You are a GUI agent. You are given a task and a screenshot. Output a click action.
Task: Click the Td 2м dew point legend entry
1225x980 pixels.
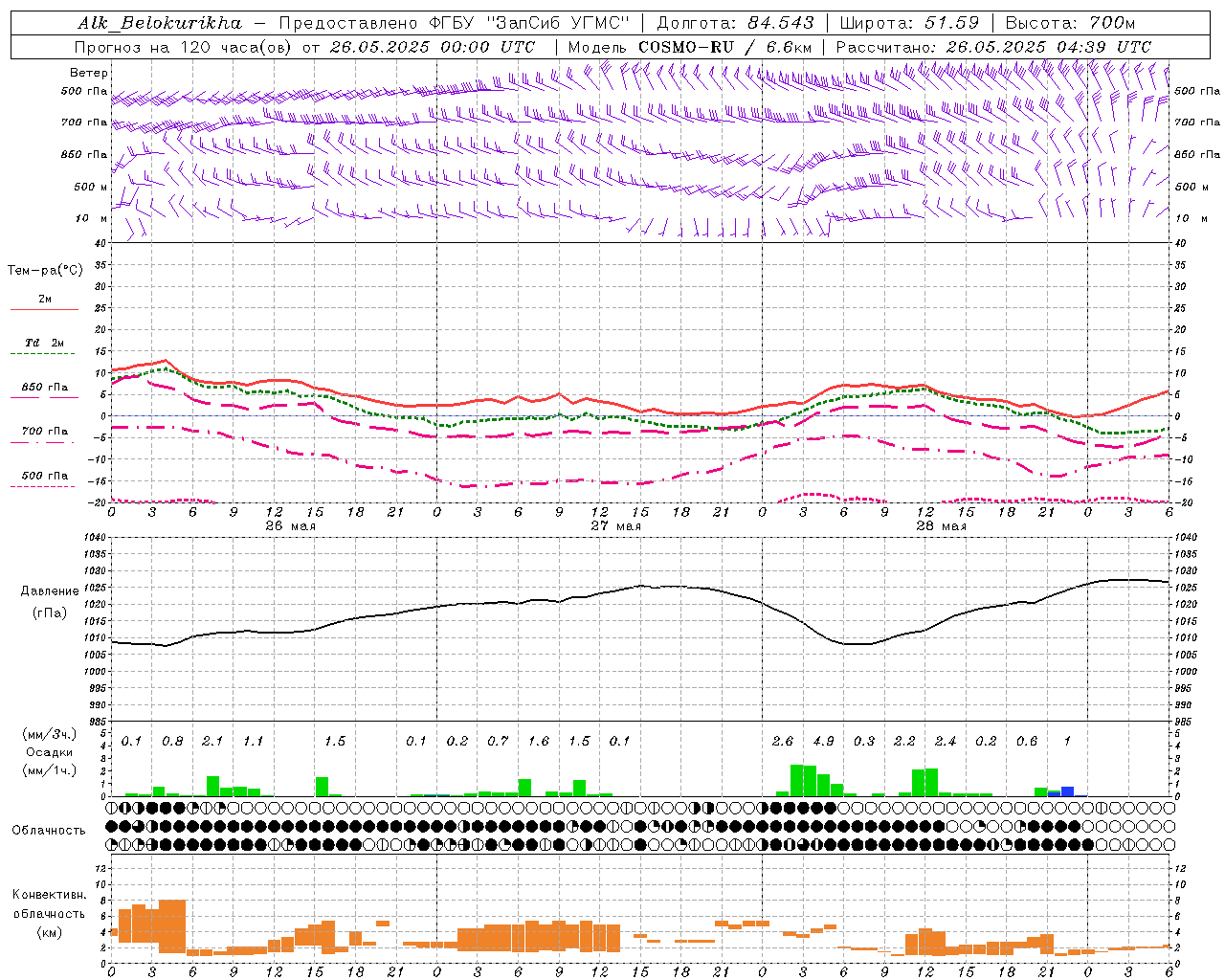pos(45,343)
